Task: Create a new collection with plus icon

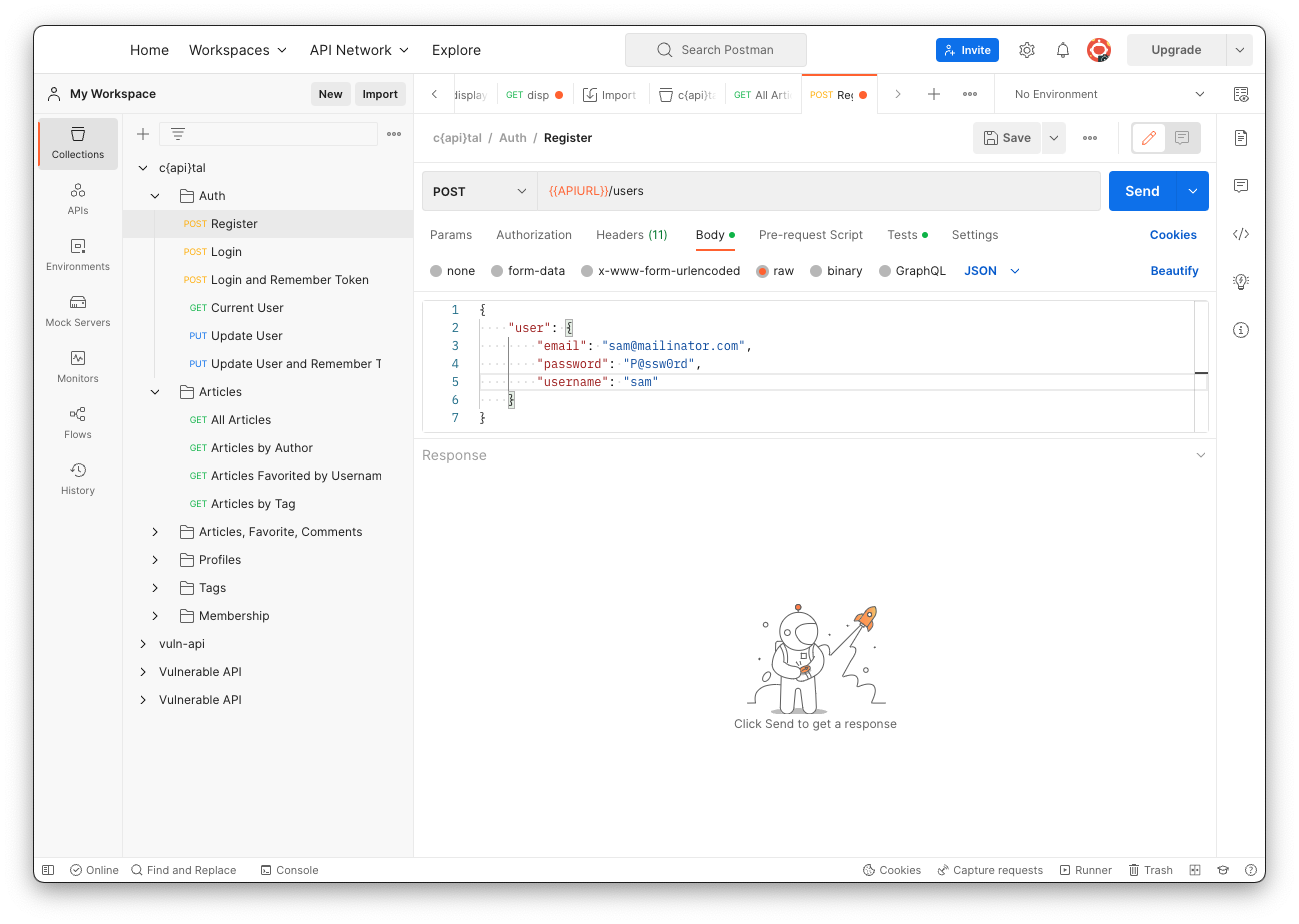Action: coord(143,134)
